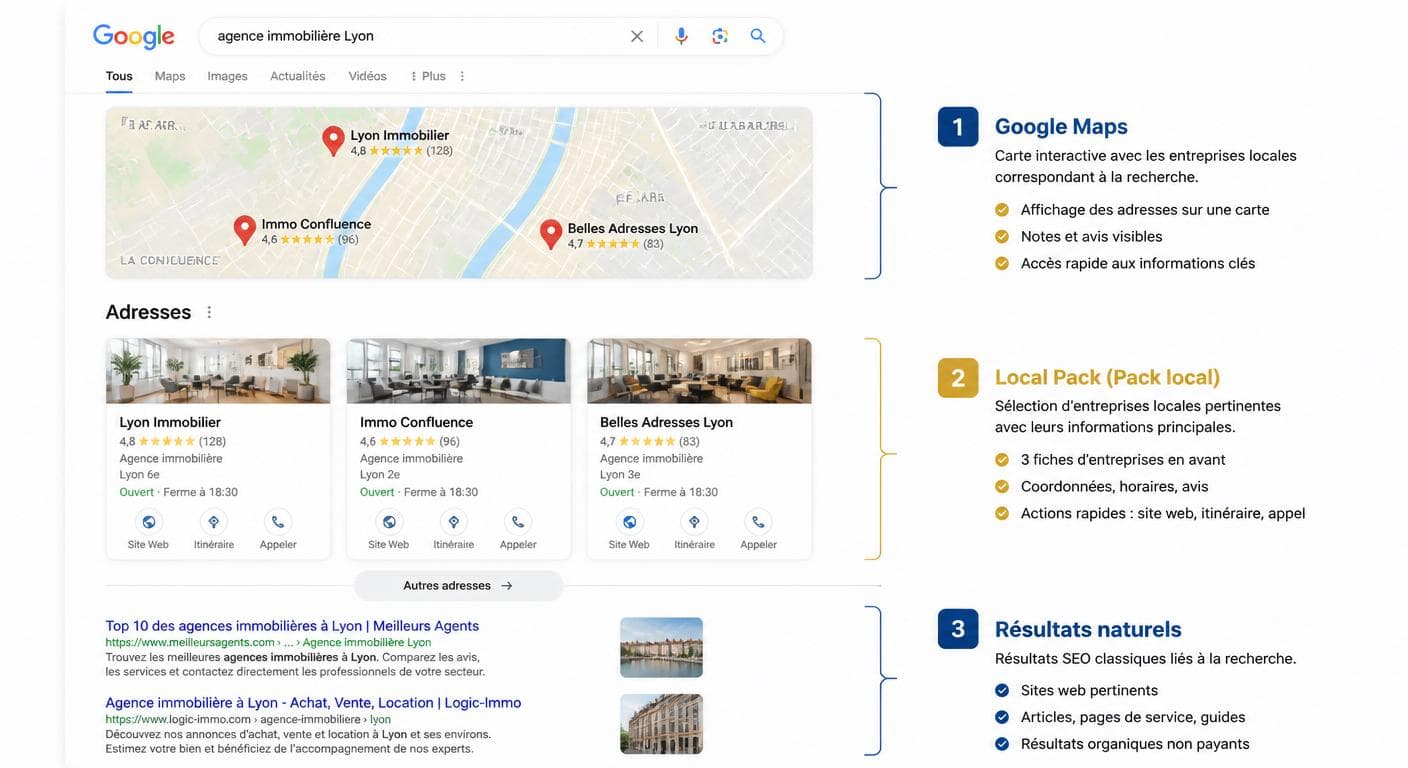Click the Google Maps heading in the legend
The height and width of the screenshot is (768, 1408).
coord(1061,126)
